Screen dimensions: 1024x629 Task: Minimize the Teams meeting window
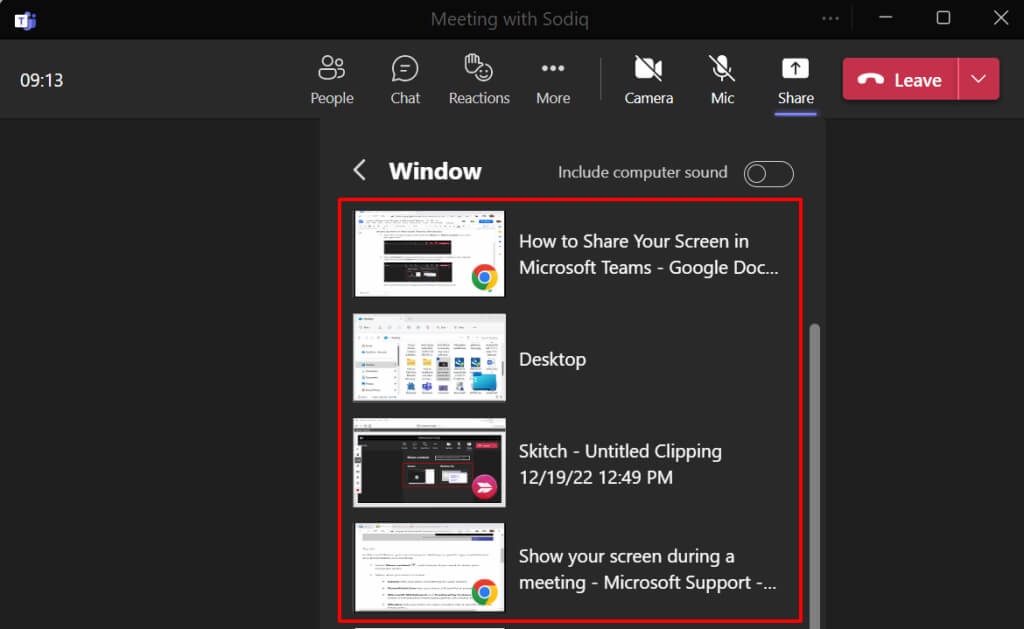coord(886,18)
